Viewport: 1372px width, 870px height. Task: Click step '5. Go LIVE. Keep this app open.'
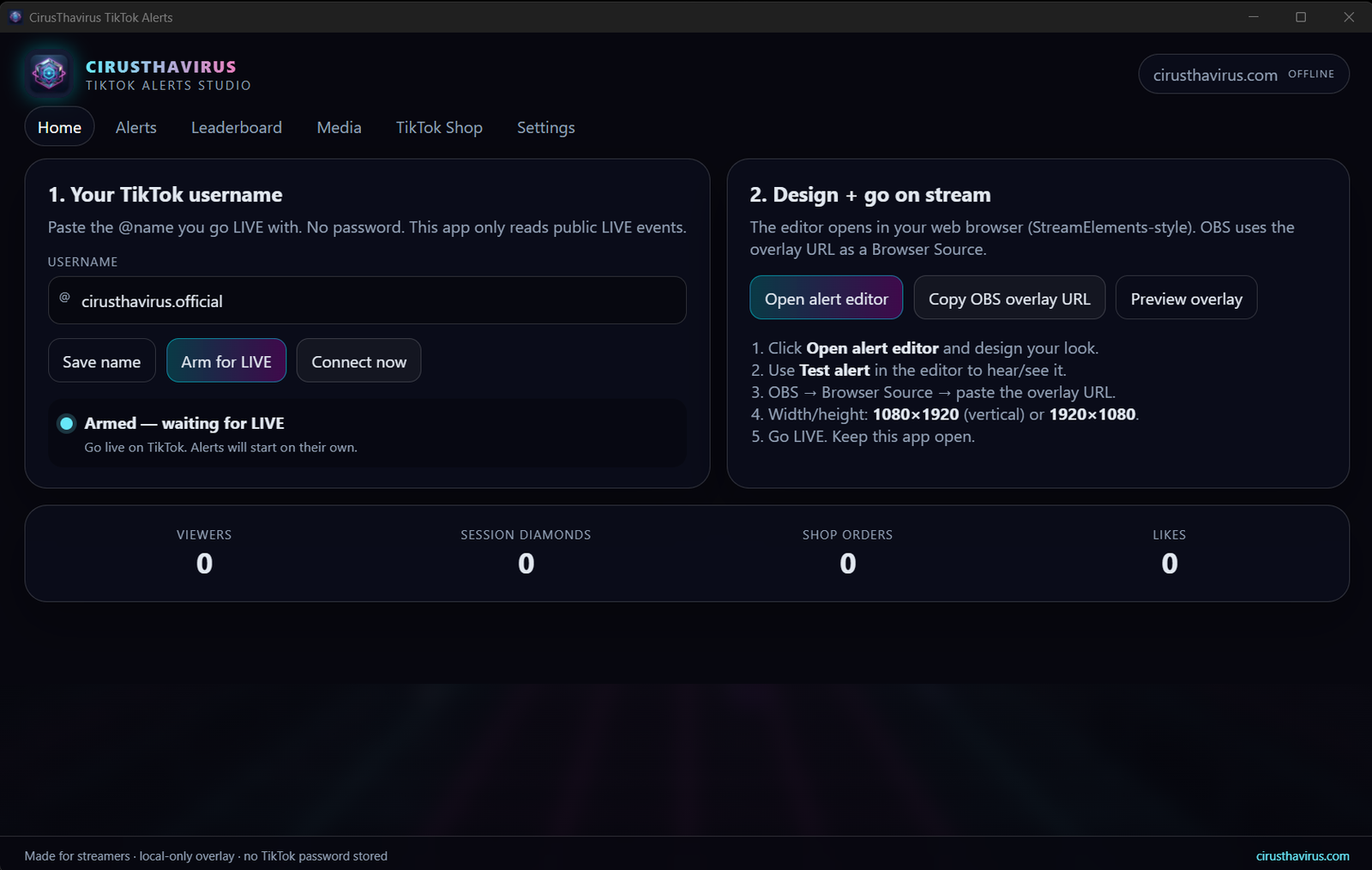[863, 437]
